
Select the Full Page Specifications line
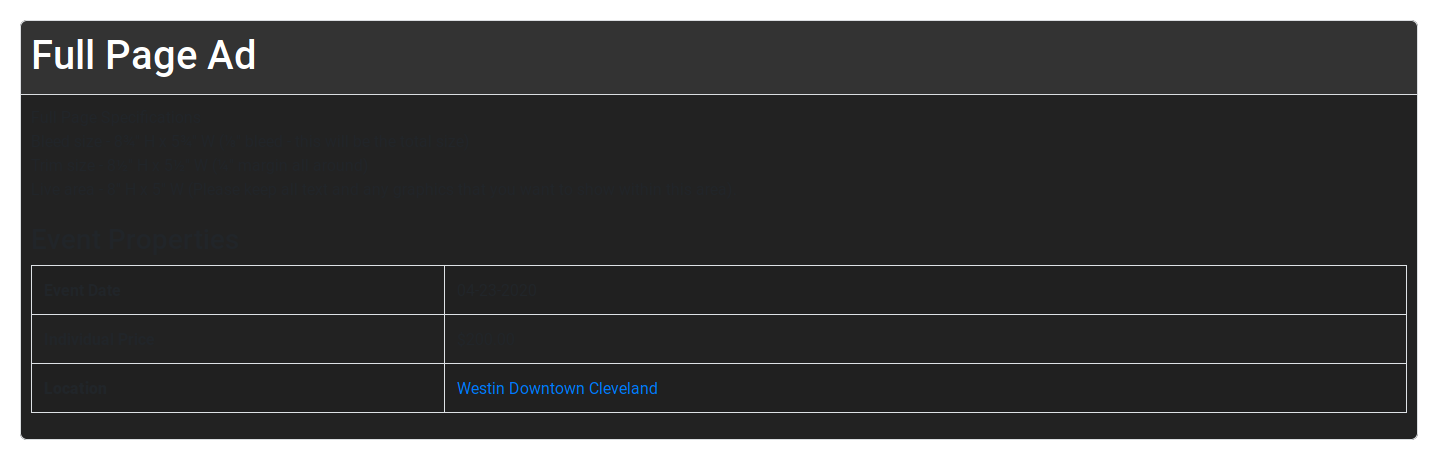112,116
